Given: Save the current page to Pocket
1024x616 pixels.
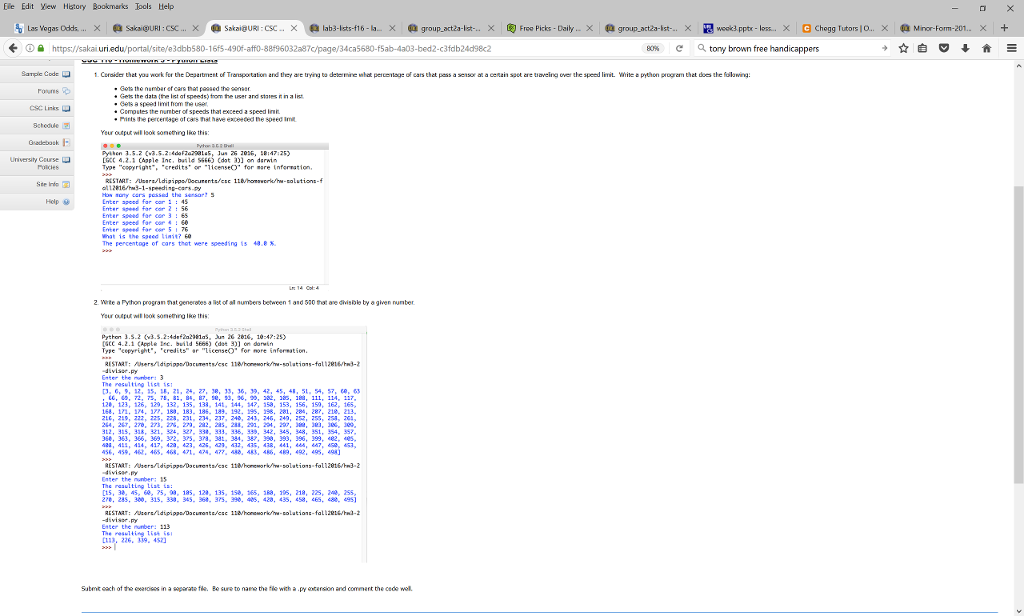Looking at the screenshot, I should (944, 46).
